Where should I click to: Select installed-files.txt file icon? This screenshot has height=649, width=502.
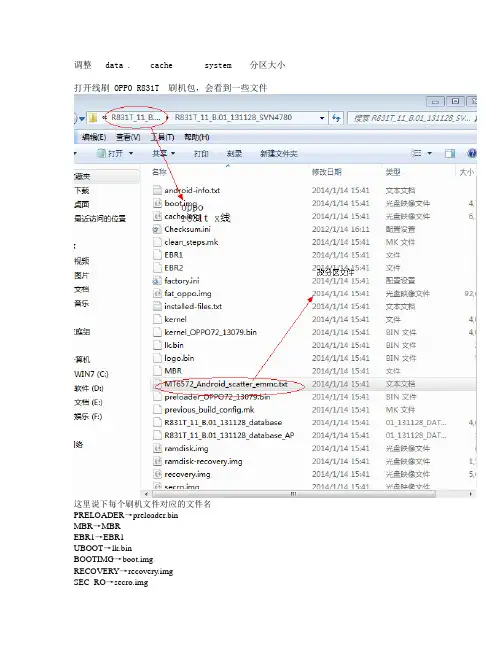[157, 306]
